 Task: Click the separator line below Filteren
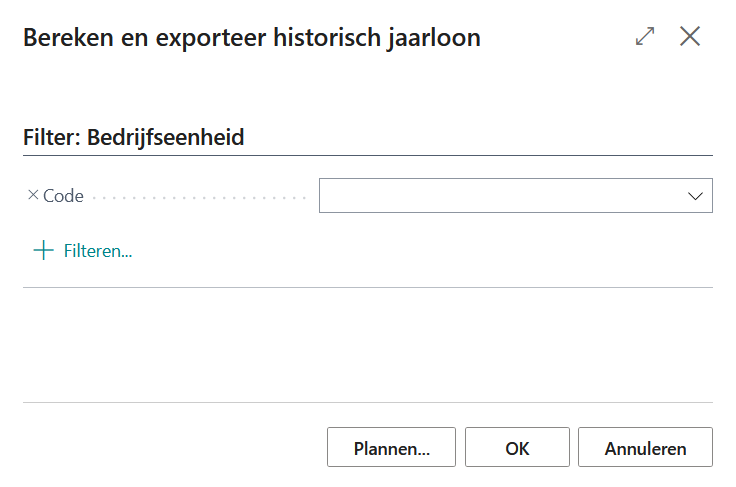point(367,288)
